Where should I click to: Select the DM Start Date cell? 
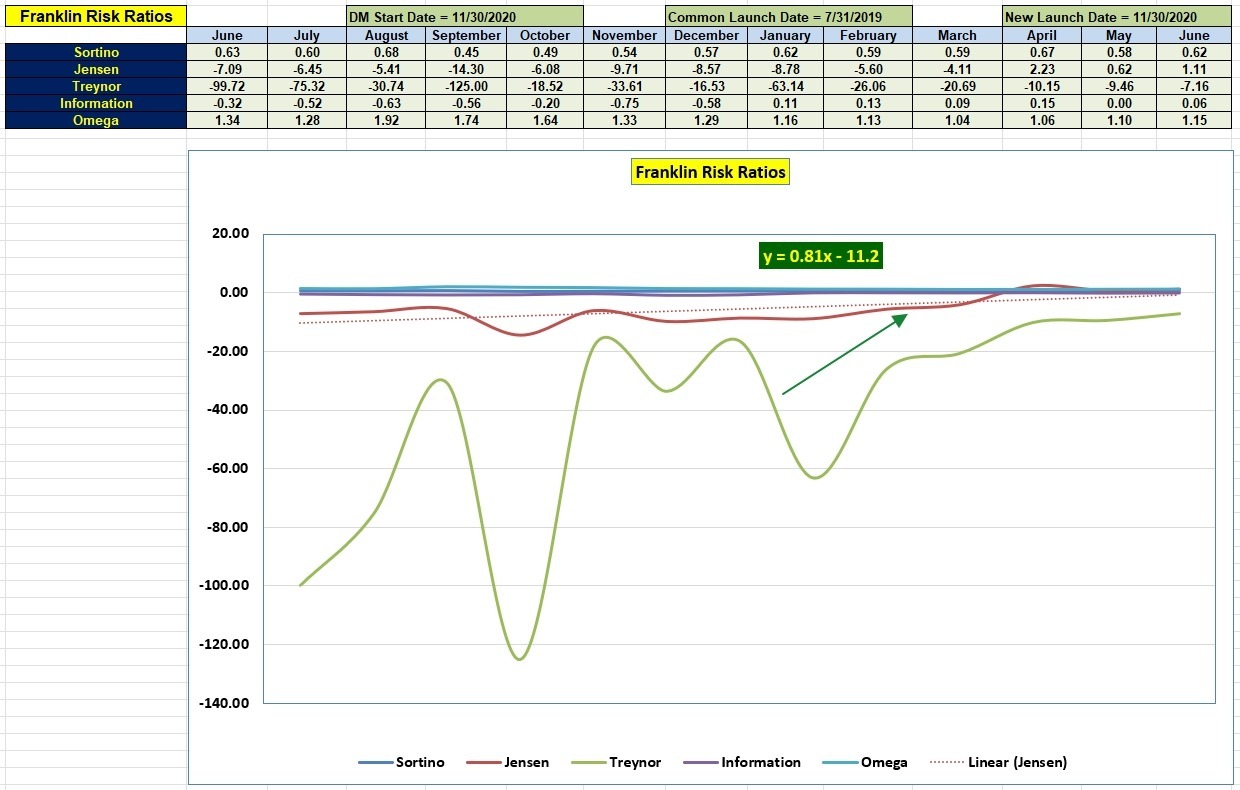coord(465,16)
